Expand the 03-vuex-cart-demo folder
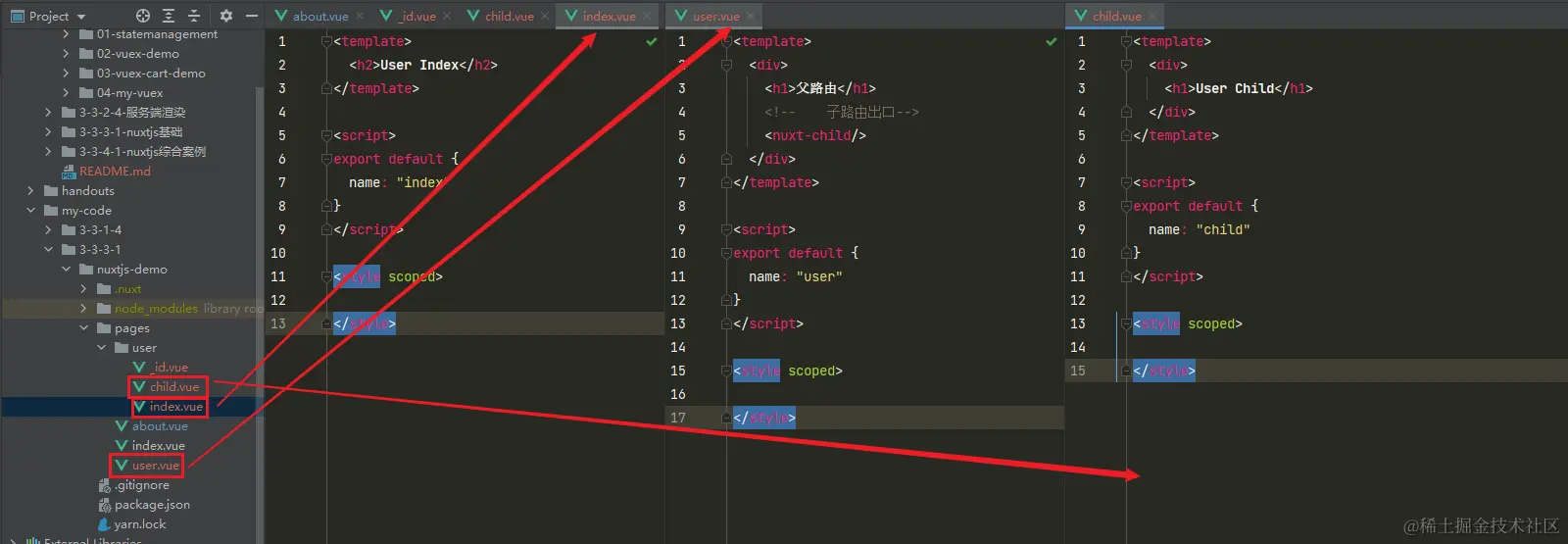Screen dimensions: 1568x544 coord(66,74)
